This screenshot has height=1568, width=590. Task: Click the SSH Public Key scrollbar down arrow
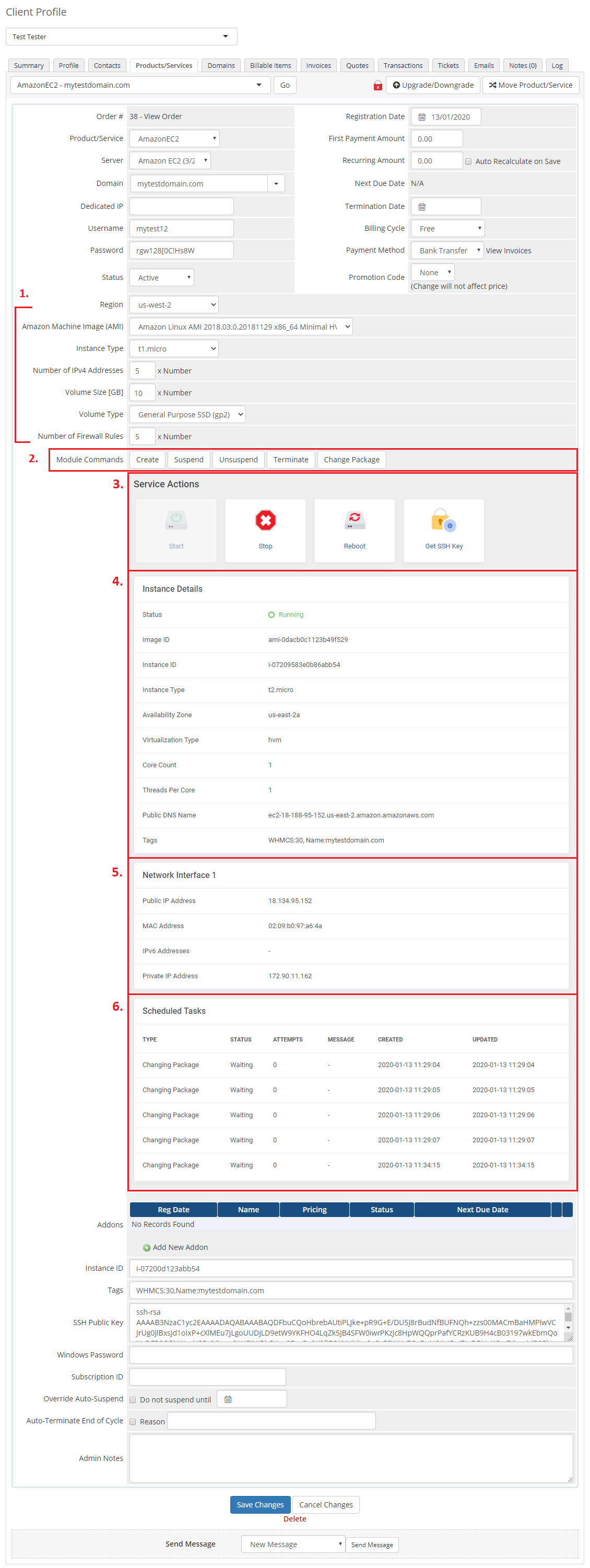(x=568, y=1328)
